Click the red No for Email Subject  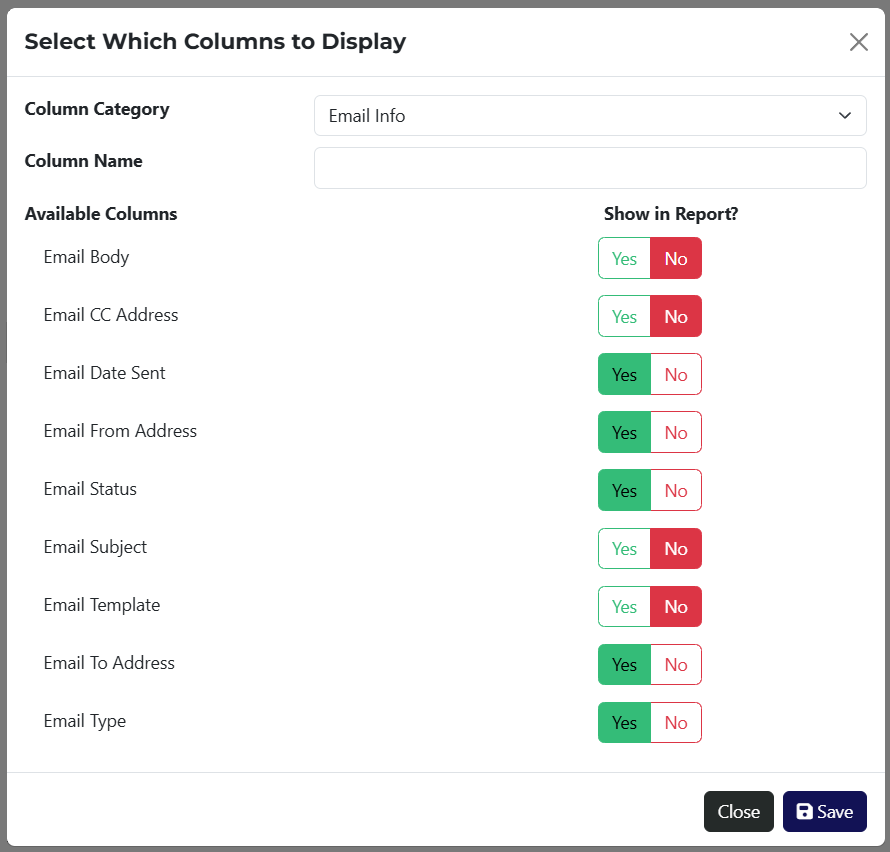tap(676, 548)
